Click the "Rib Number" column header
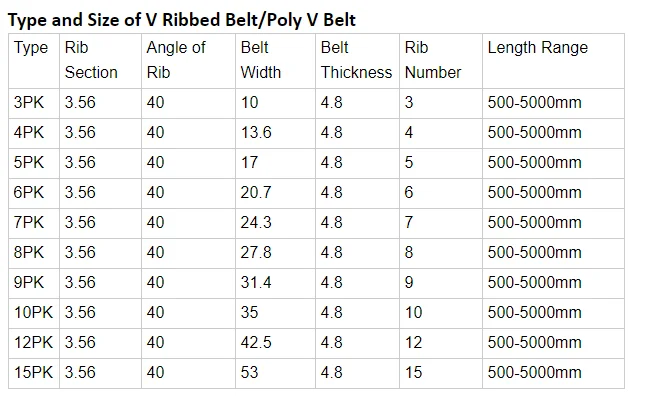Image resolution: width=649 pixels, height=413 pixels. 433,60
